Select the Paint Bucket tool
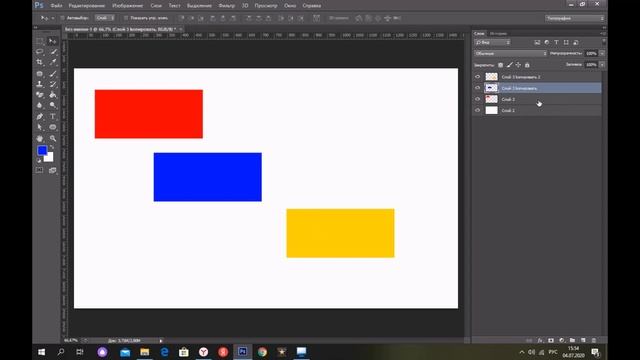The image size is (640, 360). [53, 95]
